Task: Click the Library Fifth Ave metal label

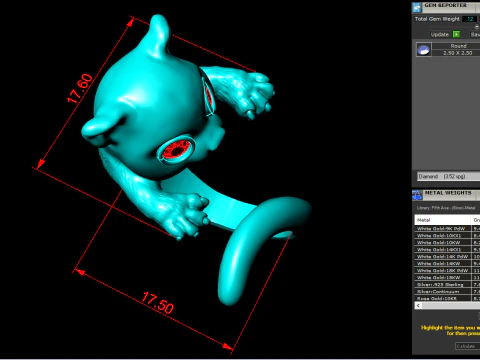Action: tap(446, 208)
